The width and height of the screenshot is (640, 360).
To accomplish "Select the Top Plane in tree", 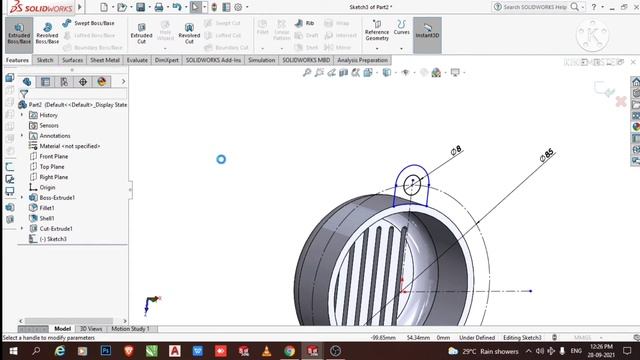I will point(47,167).
